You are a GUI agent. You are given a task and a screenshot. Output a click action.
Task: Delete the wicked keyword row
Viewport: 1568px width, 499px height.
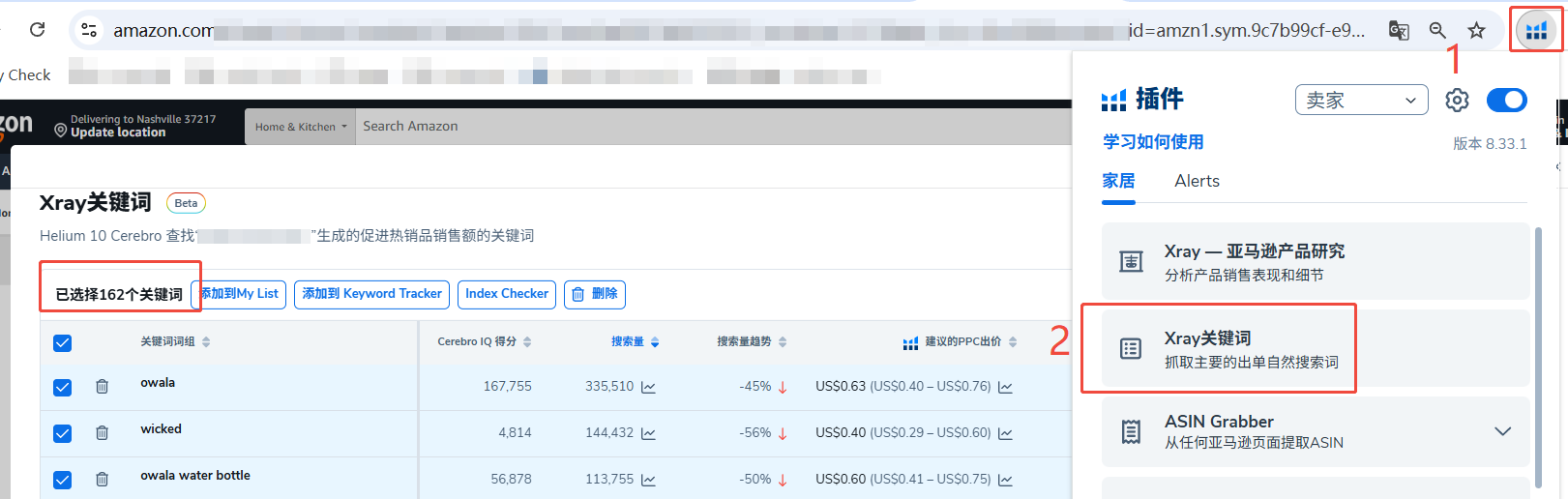(102, 433)
